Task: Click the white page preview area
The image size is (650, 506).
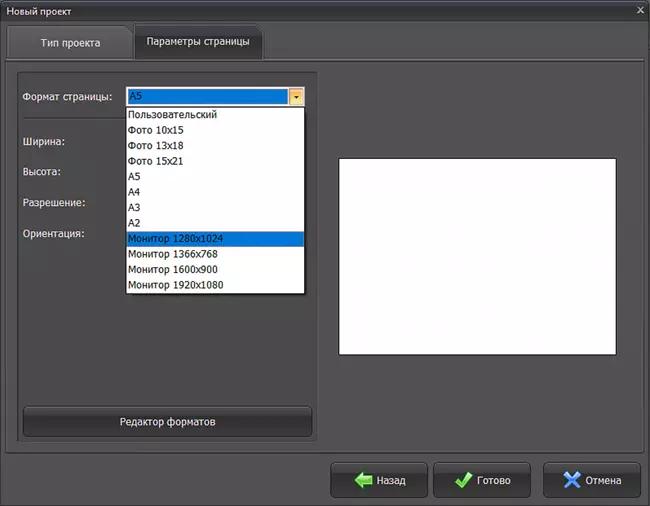Action: [477, 257]
